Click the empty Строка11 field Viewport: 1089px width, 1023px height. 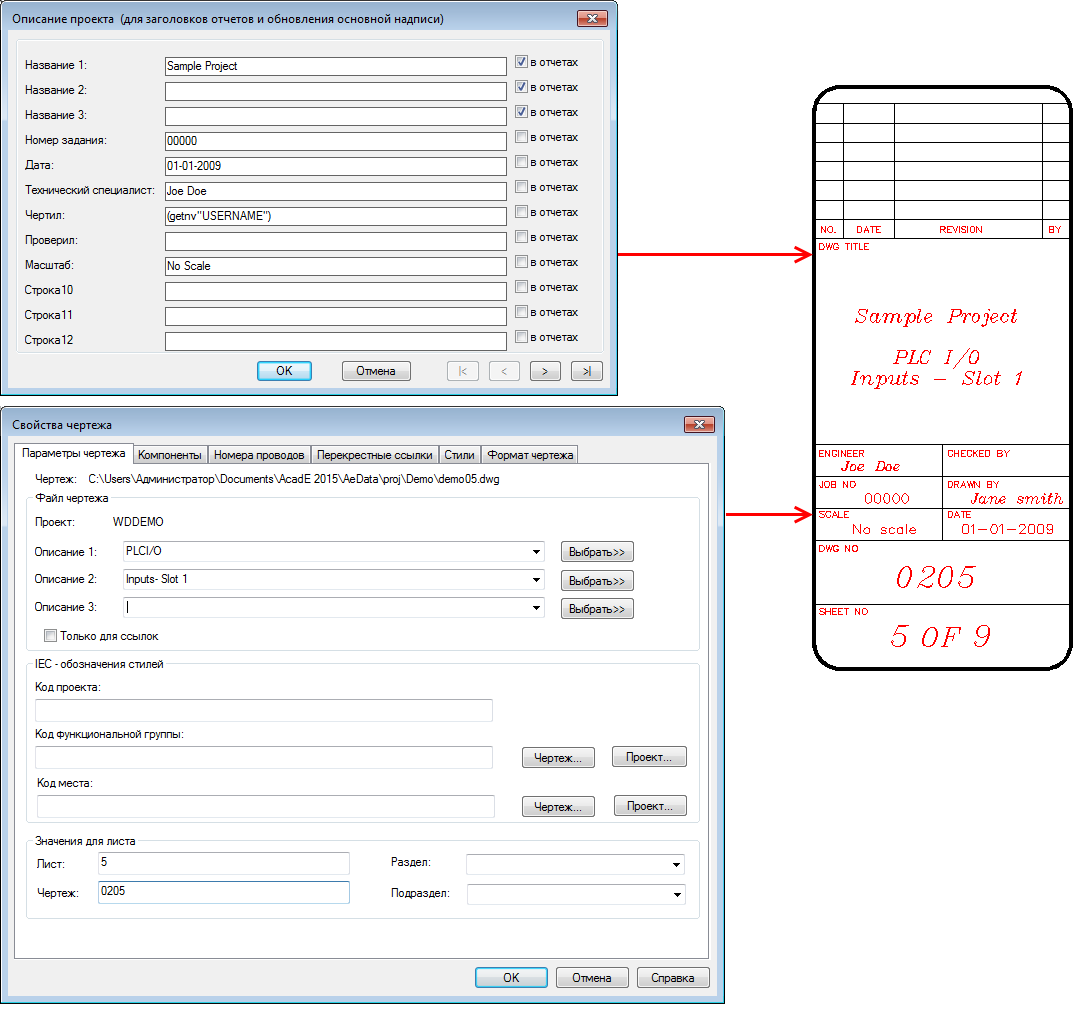tap(335, 316)
